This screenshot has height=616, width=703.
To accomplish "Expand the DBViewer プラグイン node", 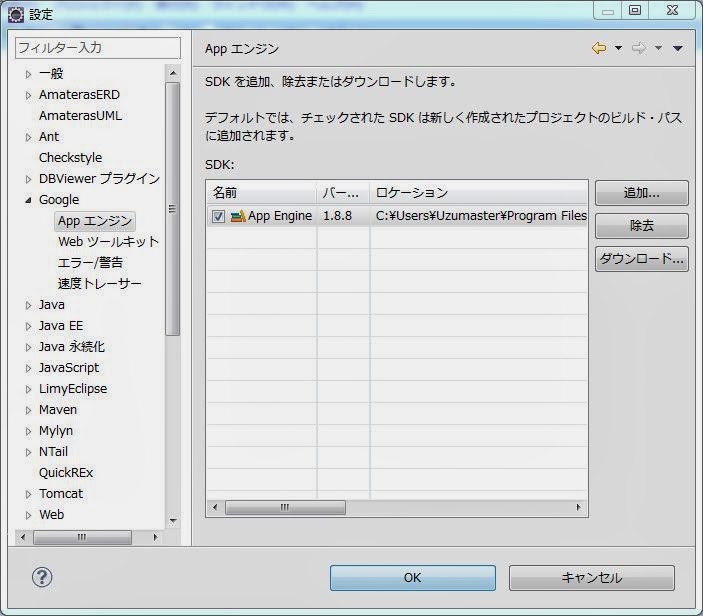I will coord(28,179).
